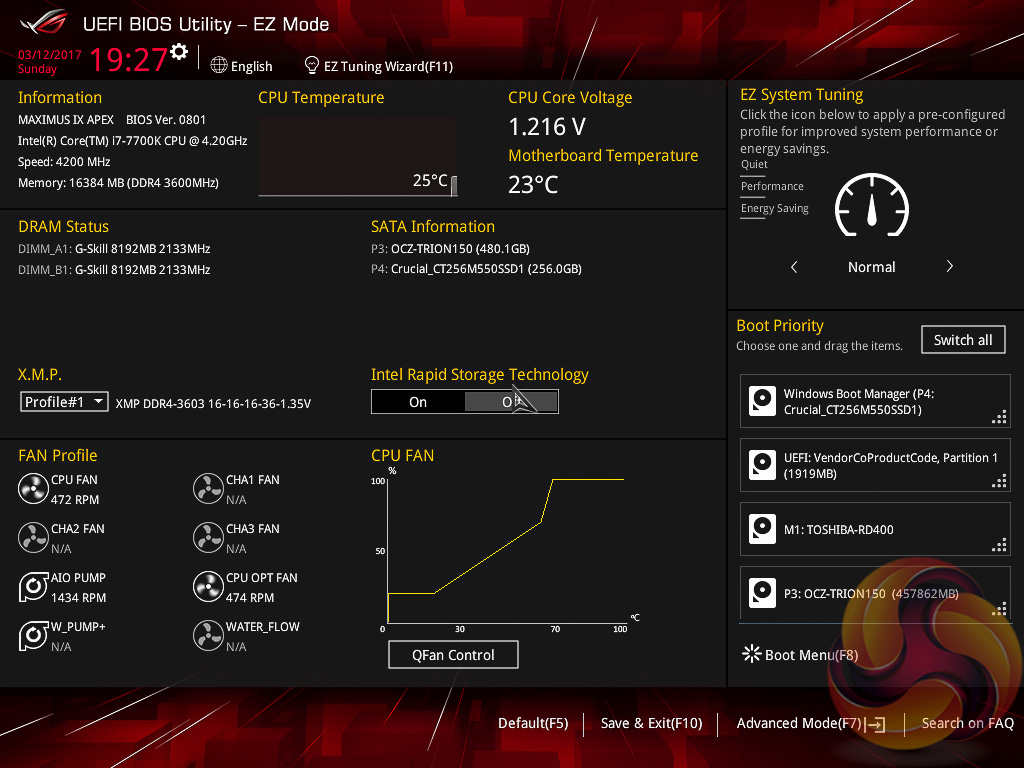The height and width of the screenshot is (768, 1024).
Task: Turn Intel Rapid Storage Technology Off
Action: (511, 402)
